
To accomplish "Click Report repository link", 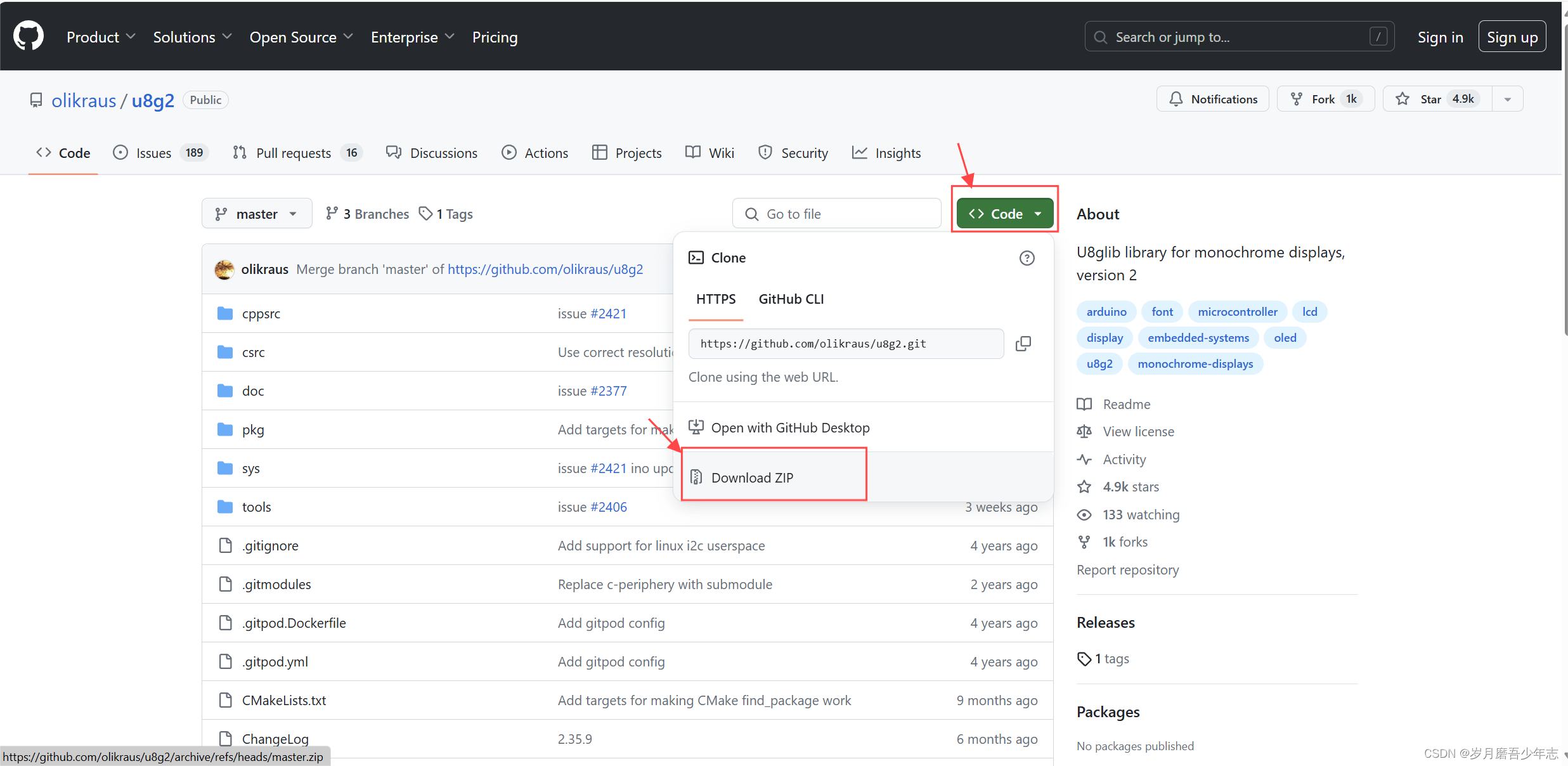I will tap(1127, 569).
